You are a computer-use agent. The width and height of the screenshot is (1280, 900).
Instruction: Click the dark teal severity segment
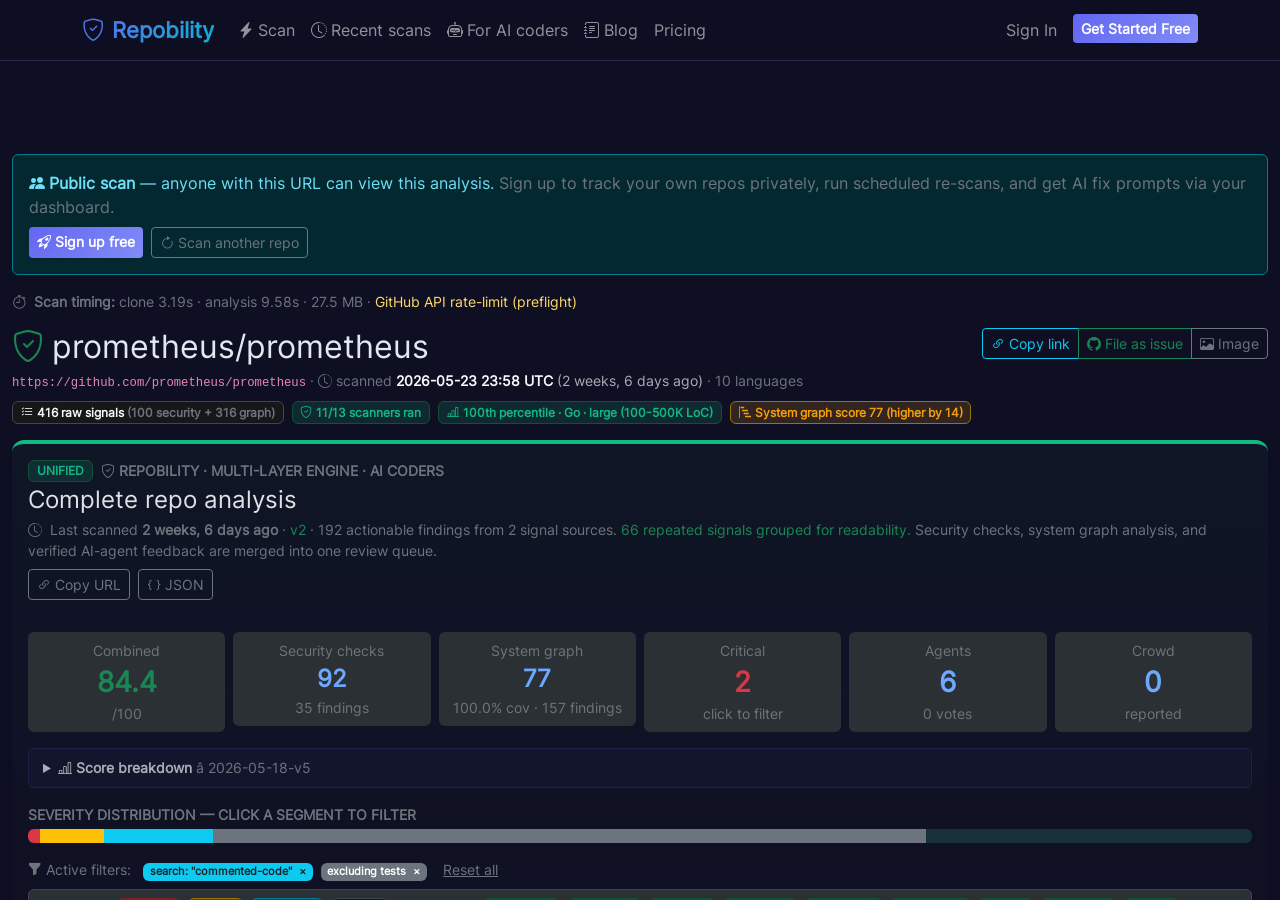coord(1089,836)
